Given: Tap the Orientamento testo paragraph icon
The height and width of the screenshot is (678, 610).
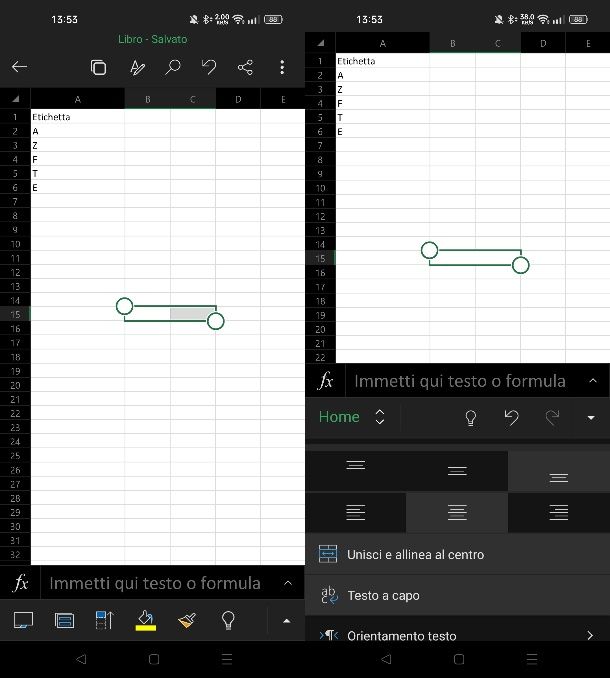Looking at the screenshot, I should [x=329, y=635].
